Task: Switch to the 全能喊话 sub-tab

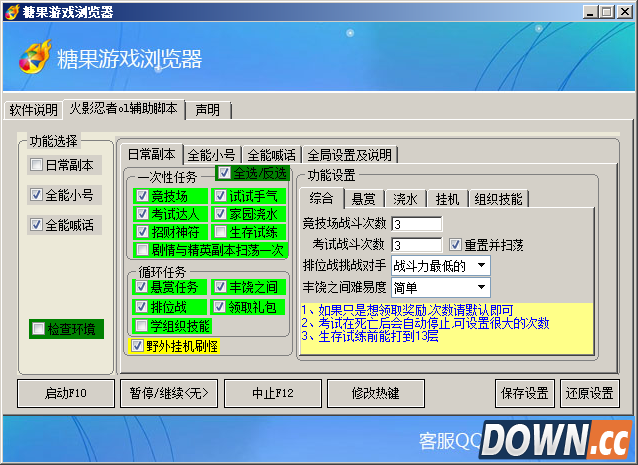Action: 271,155
